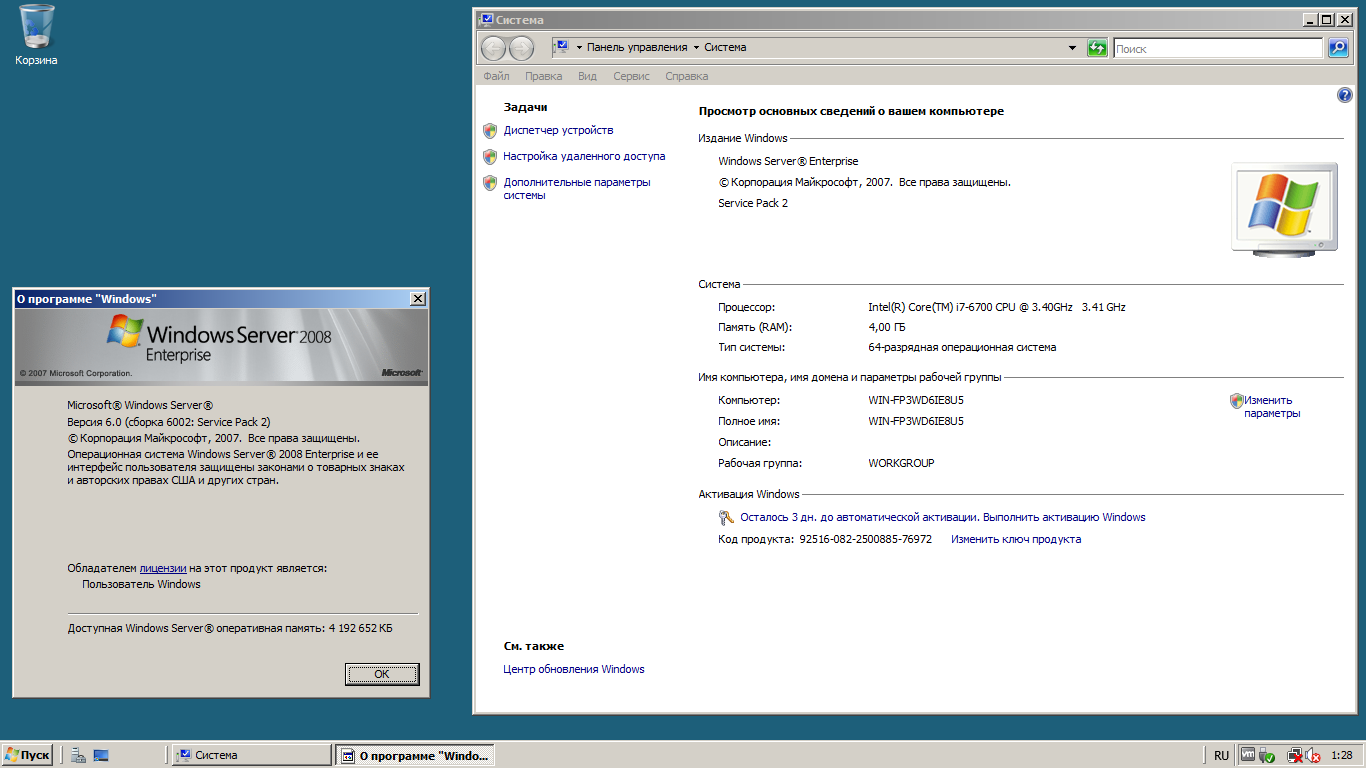1366x768 pixels.
Task: Open Центр обновления Windows link
Action: pyautogui.click(x=574, y=670)
